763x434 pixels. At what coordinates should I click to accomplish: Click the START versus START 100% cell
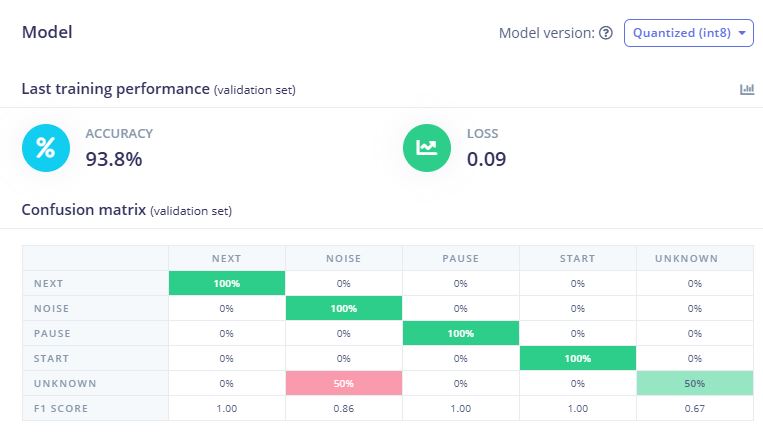click(x=577, y=358)
